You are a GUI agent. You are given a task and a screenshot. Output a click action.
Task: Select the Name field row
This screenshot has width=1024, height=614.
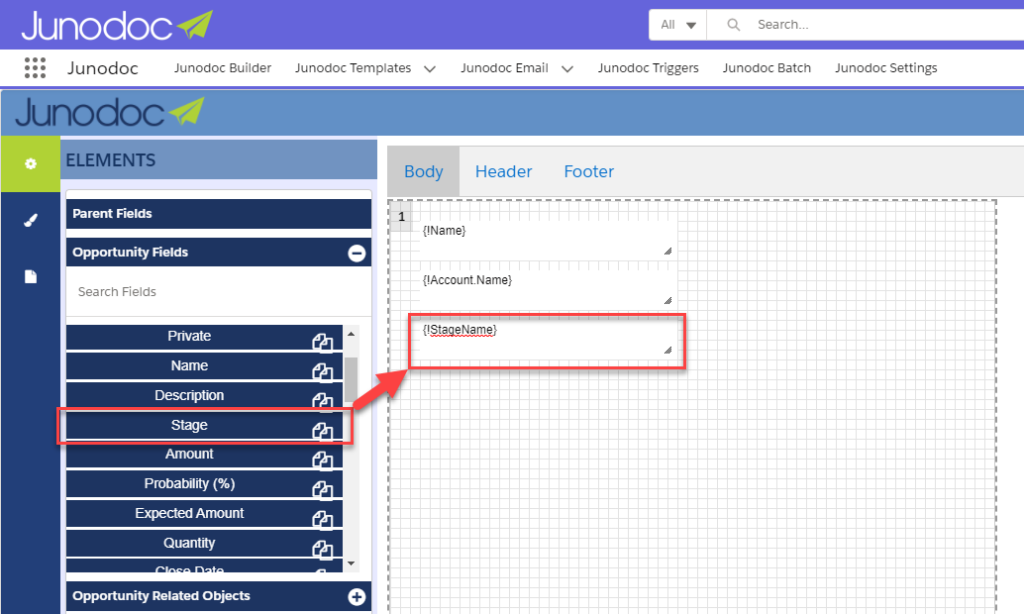click(204, 366)
